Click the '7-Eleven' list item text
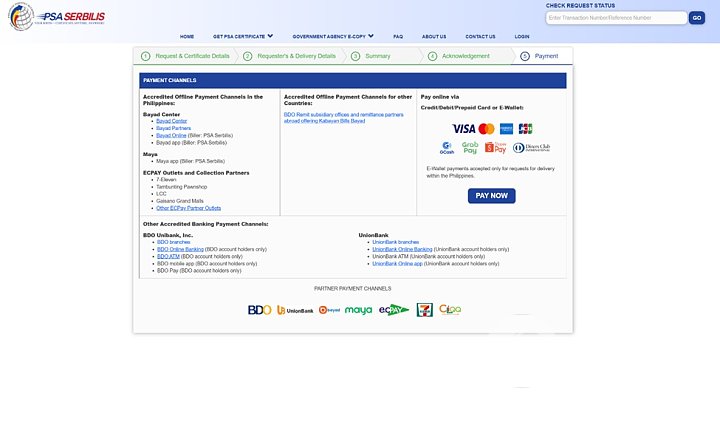The image size is (720, 425). pos(166,179)
